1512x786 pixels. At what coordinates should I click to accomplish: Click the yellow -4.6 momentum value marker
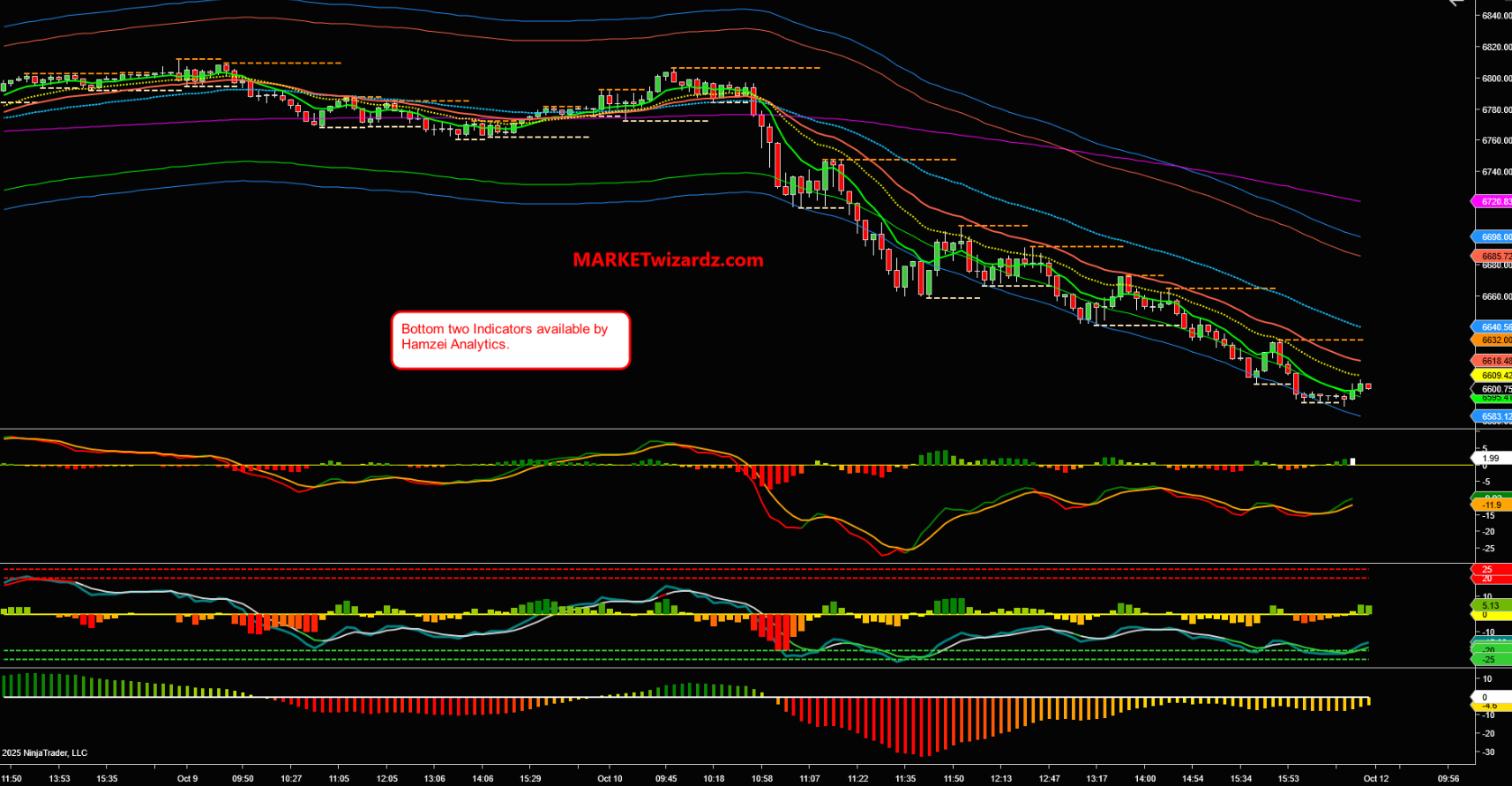(1490, 706)
